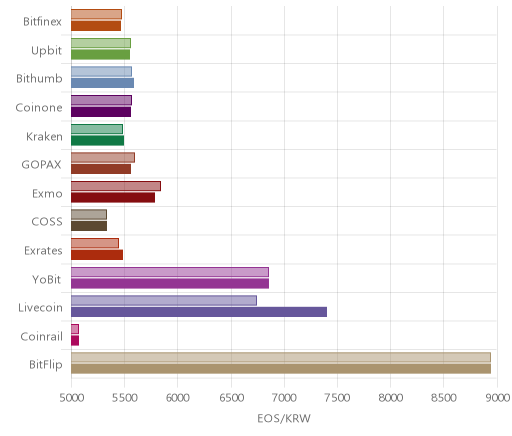Click the EOS/KRW axis title
Screen dimensions: 512x436
tap(284, 418)
